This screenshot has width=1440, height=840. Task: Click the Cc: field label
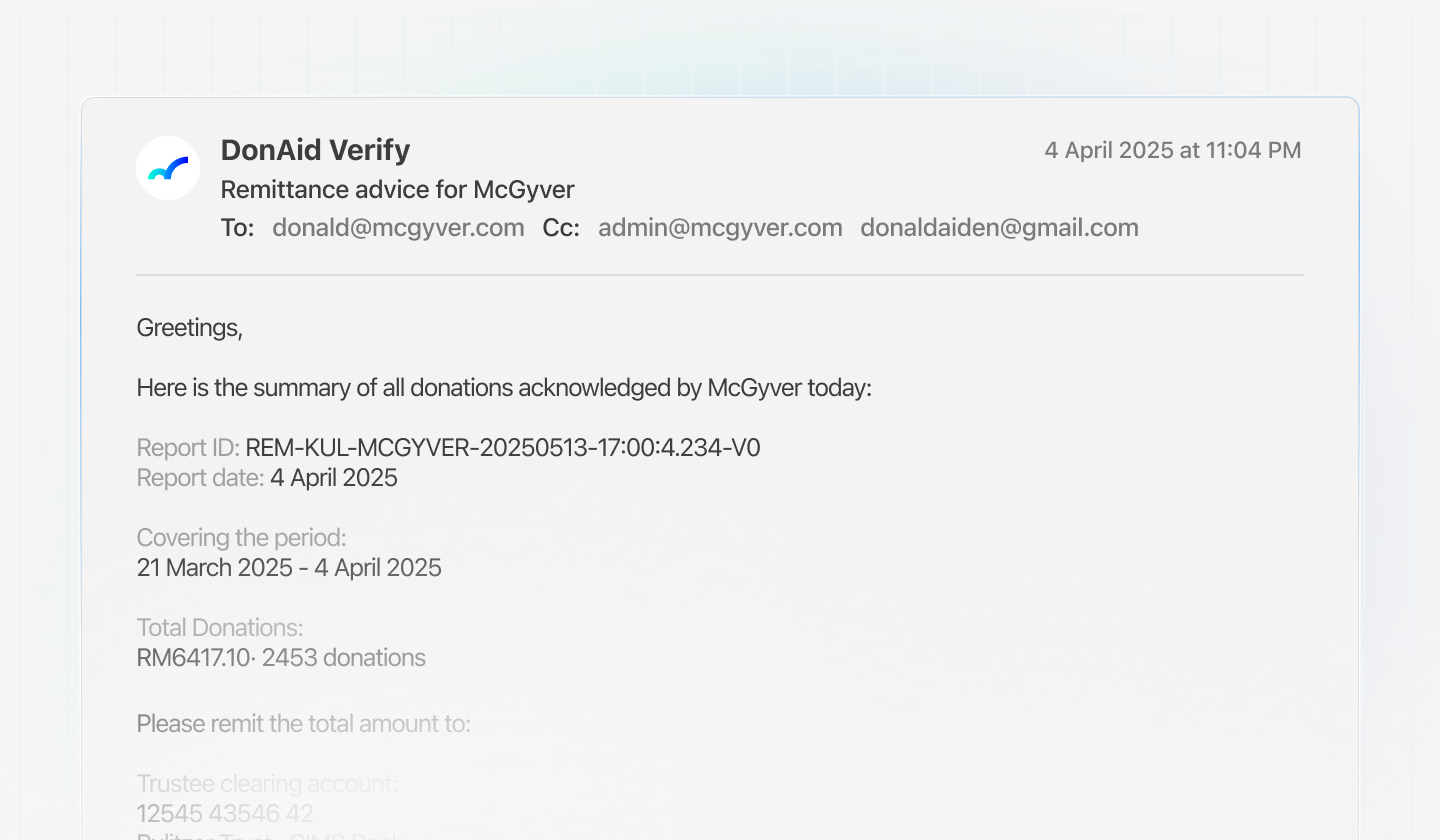[x=561, y=228]
